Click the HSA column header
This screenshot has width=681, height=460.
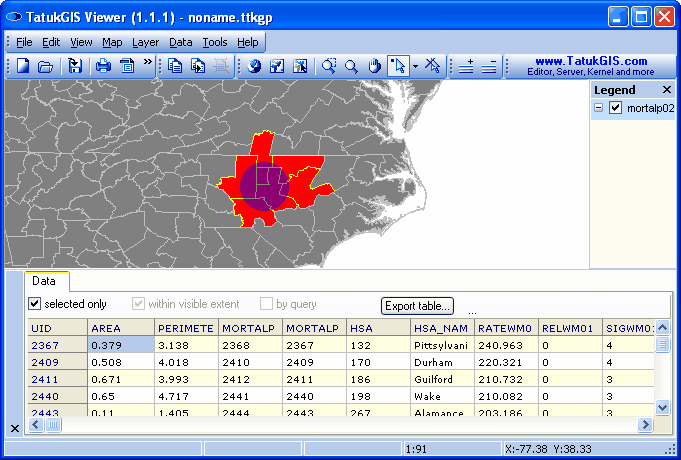click(378, 328)
